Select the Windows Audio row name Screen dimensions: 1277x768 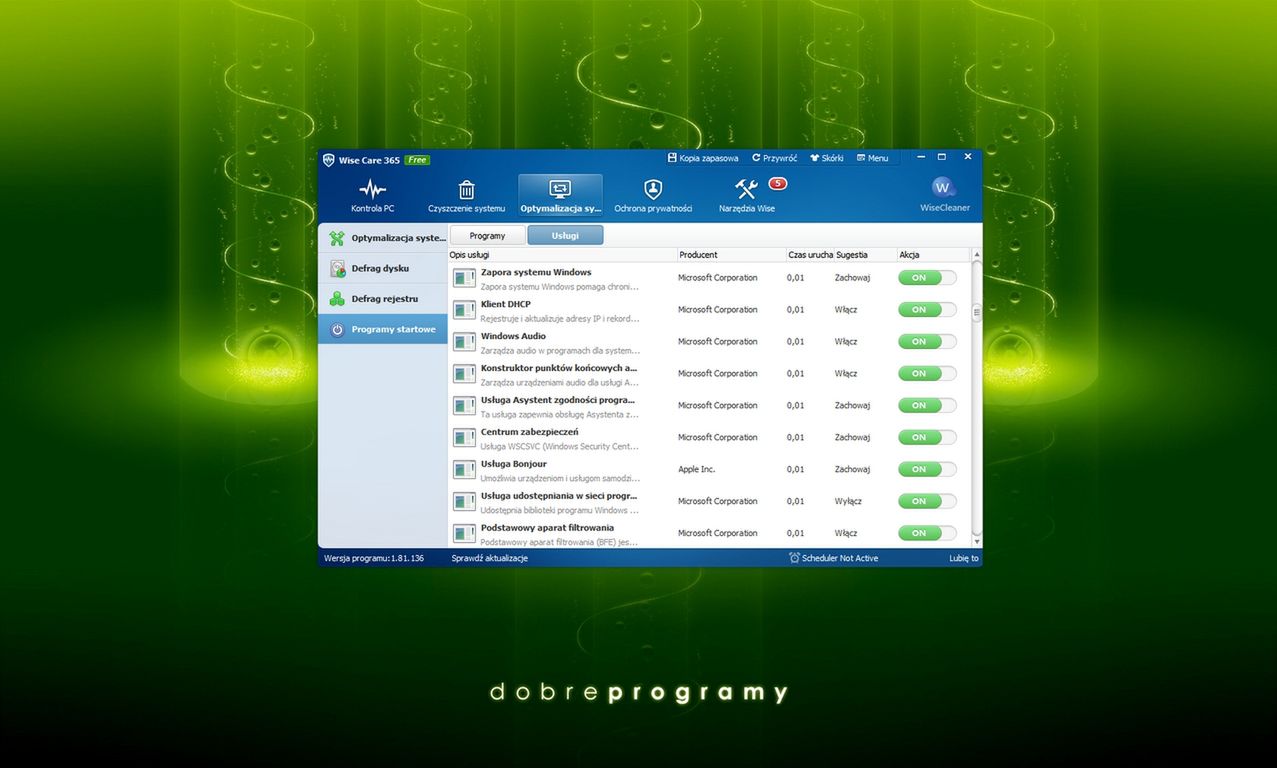point(513,336)
